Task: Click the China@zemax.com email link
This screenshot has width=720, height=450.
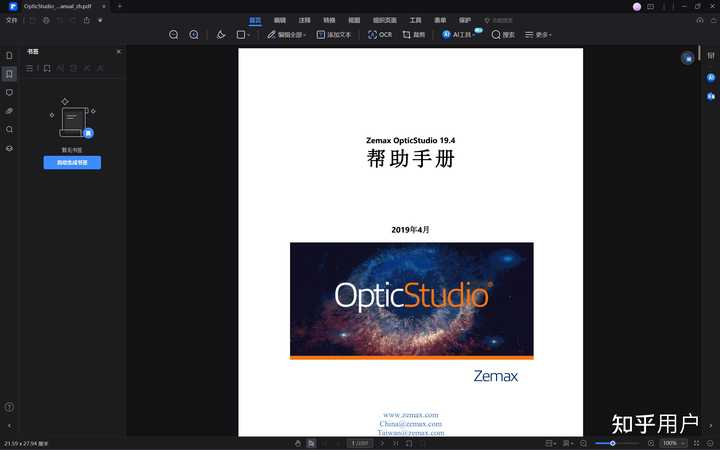Action: coord(411,424)
